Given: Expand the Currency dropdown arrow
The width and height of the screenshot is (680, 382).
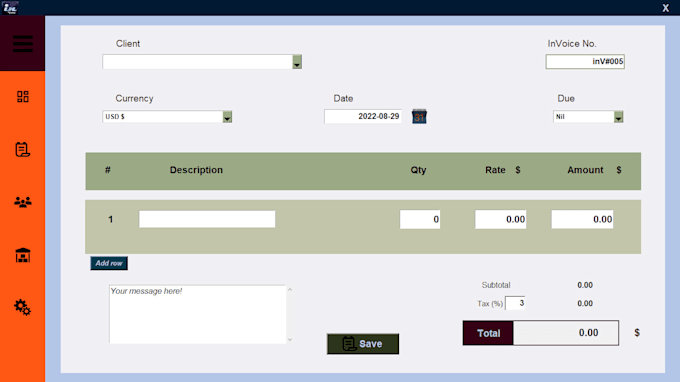Looking at the screenshot, I should [227, 117].
